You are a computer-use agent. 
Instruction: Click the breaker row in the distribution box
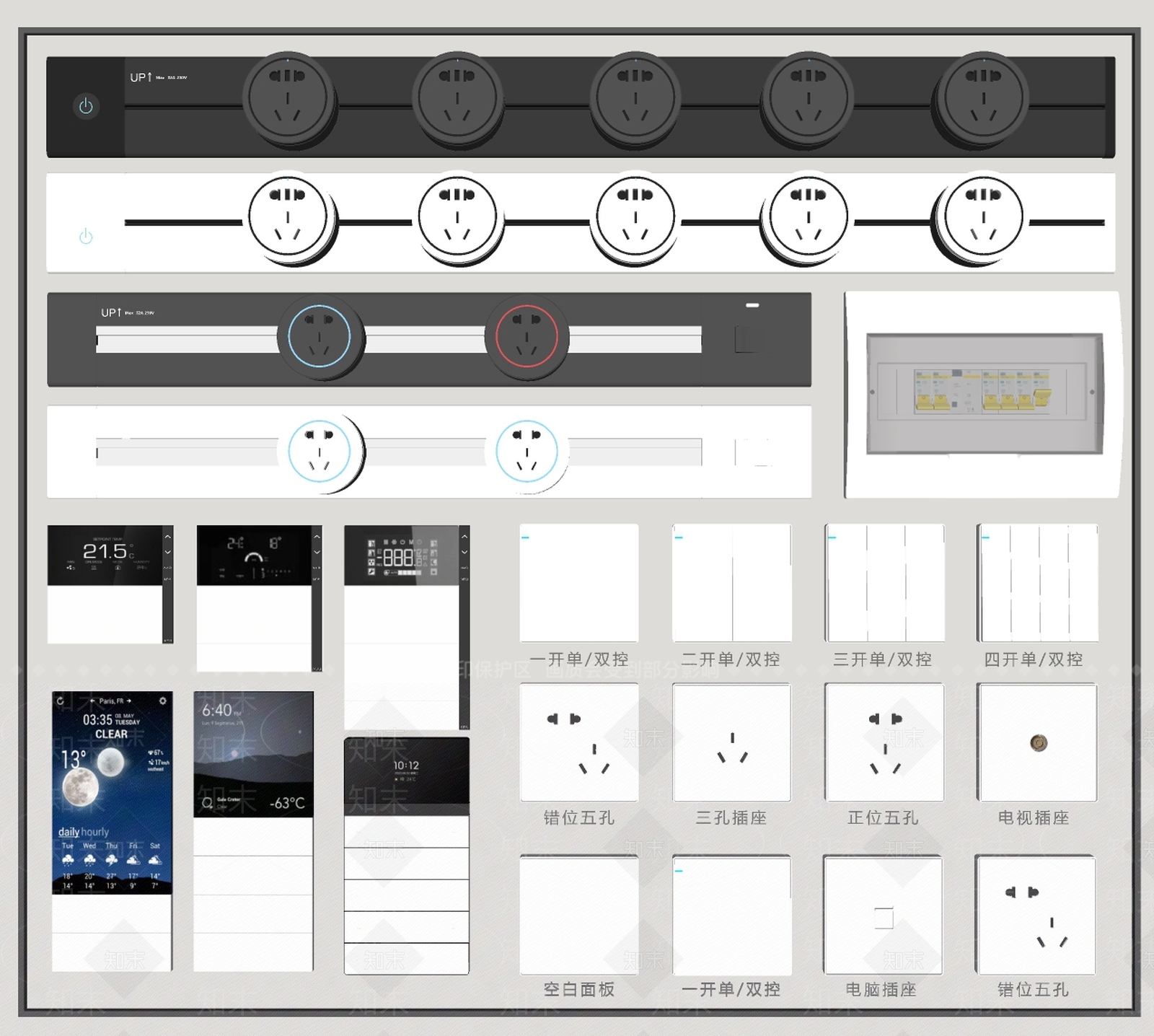point(982,390)
